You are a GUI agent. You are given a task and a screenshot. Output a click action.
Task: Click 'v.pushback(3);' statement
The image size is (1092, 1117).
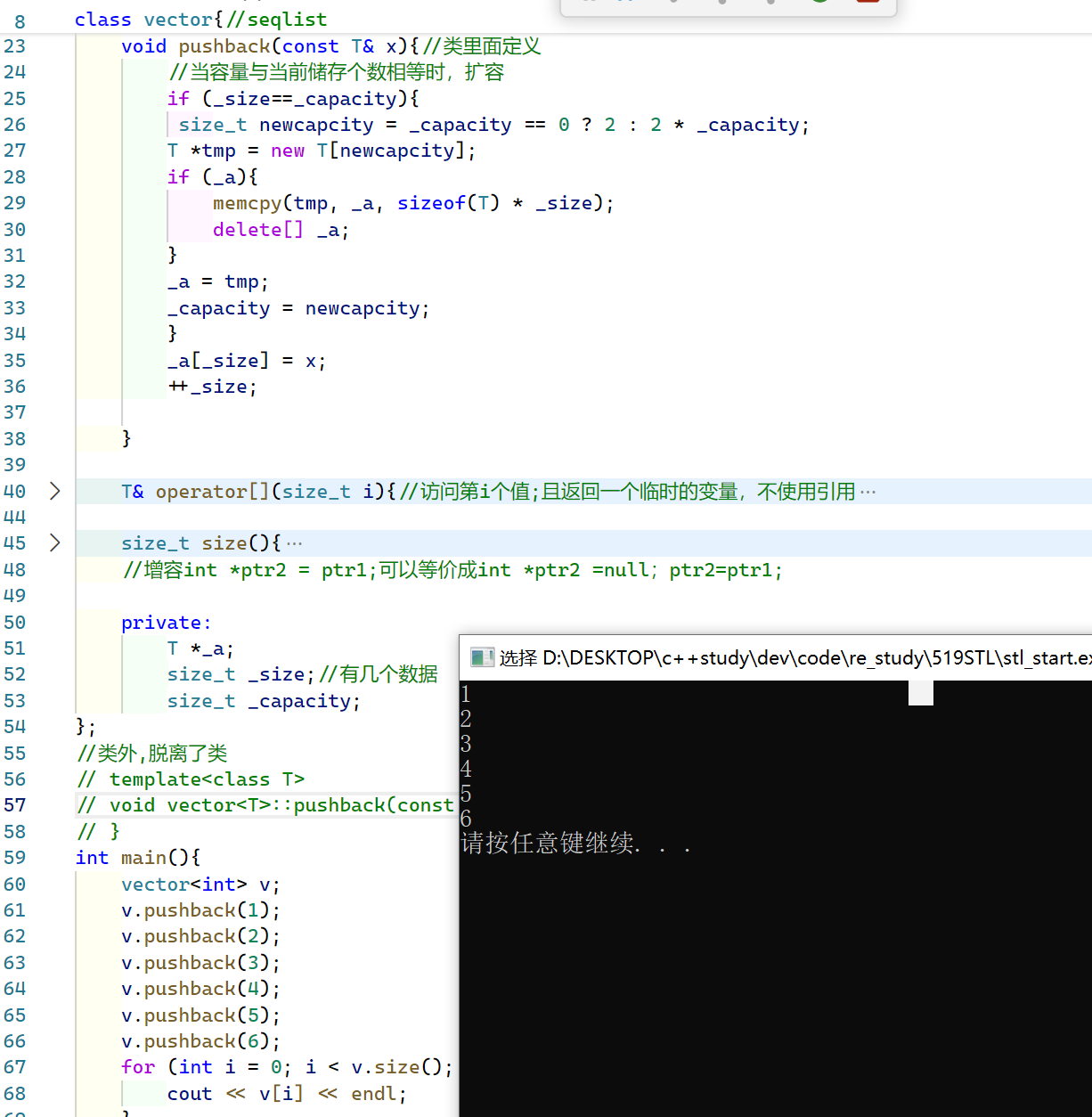(x=200, y=963)
